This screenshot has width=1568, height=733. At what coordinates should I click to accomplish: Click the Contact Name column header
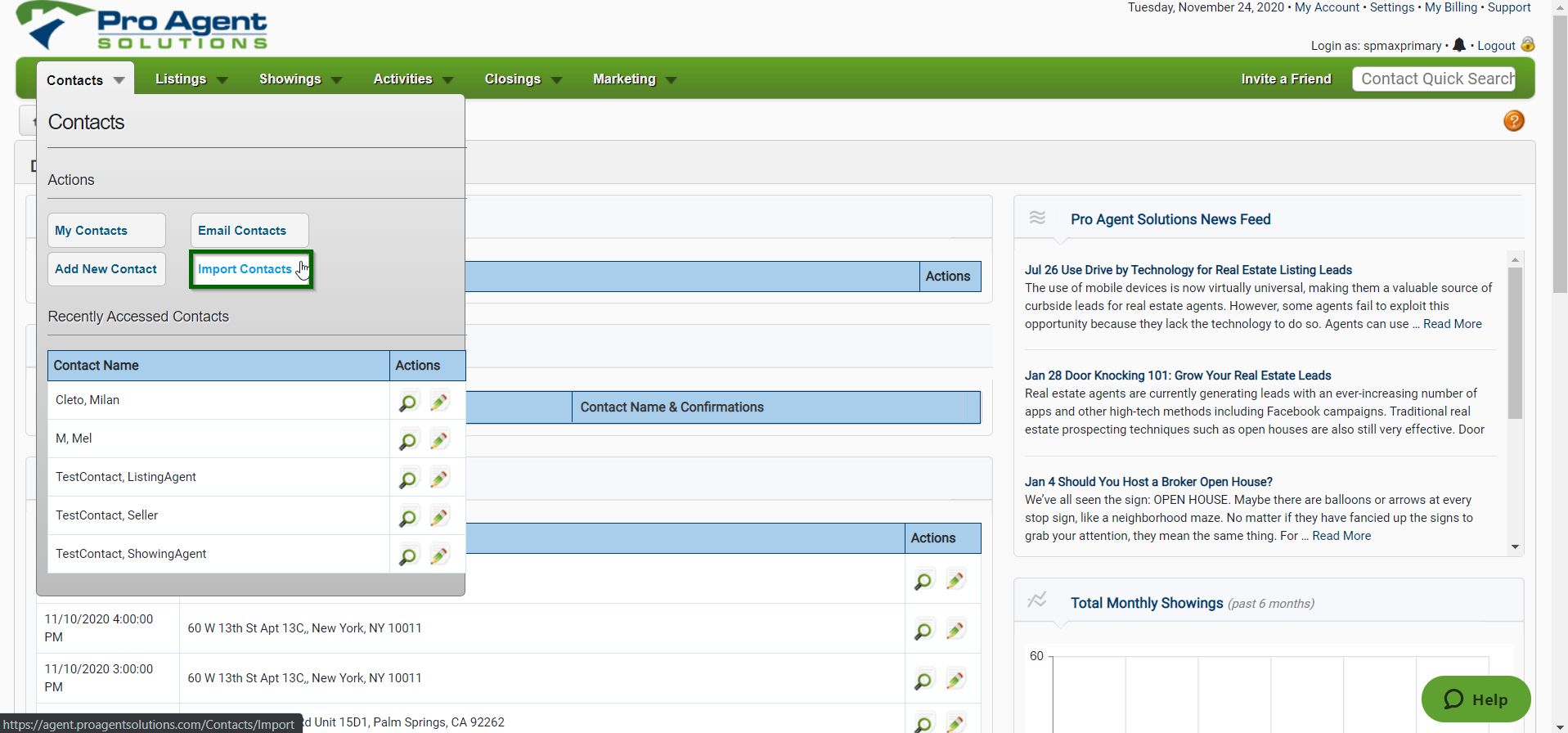point(218,366)
